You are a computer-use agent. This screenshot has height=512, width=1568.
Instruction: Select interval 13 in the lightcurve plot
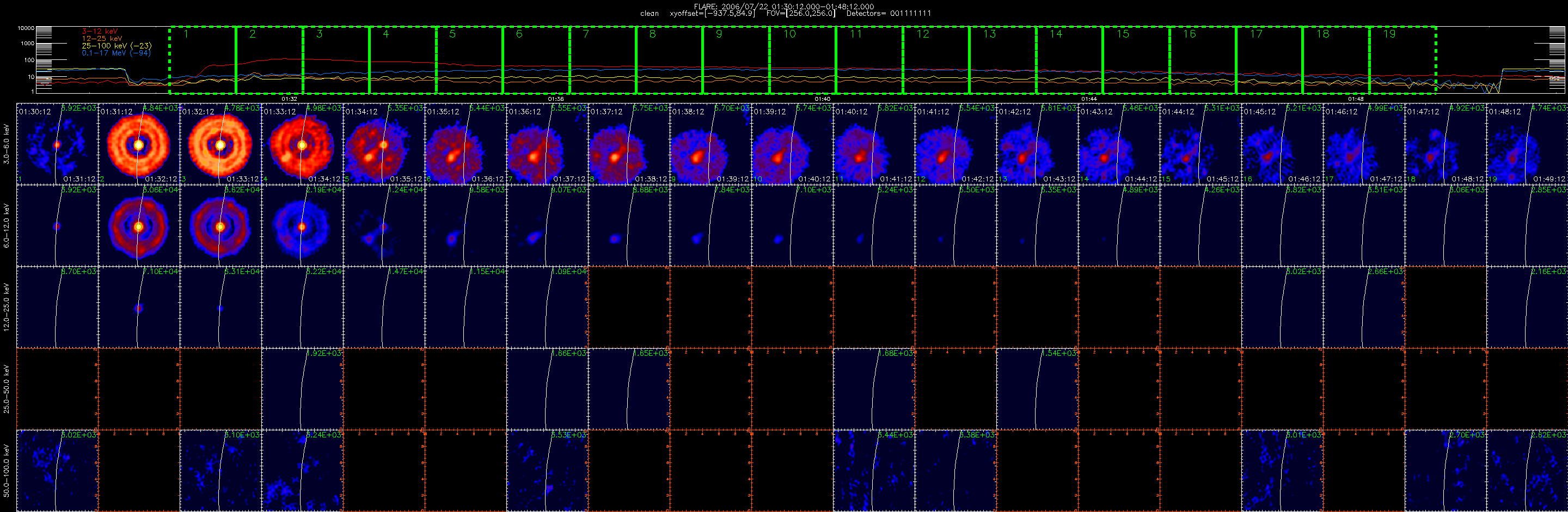1002,60
